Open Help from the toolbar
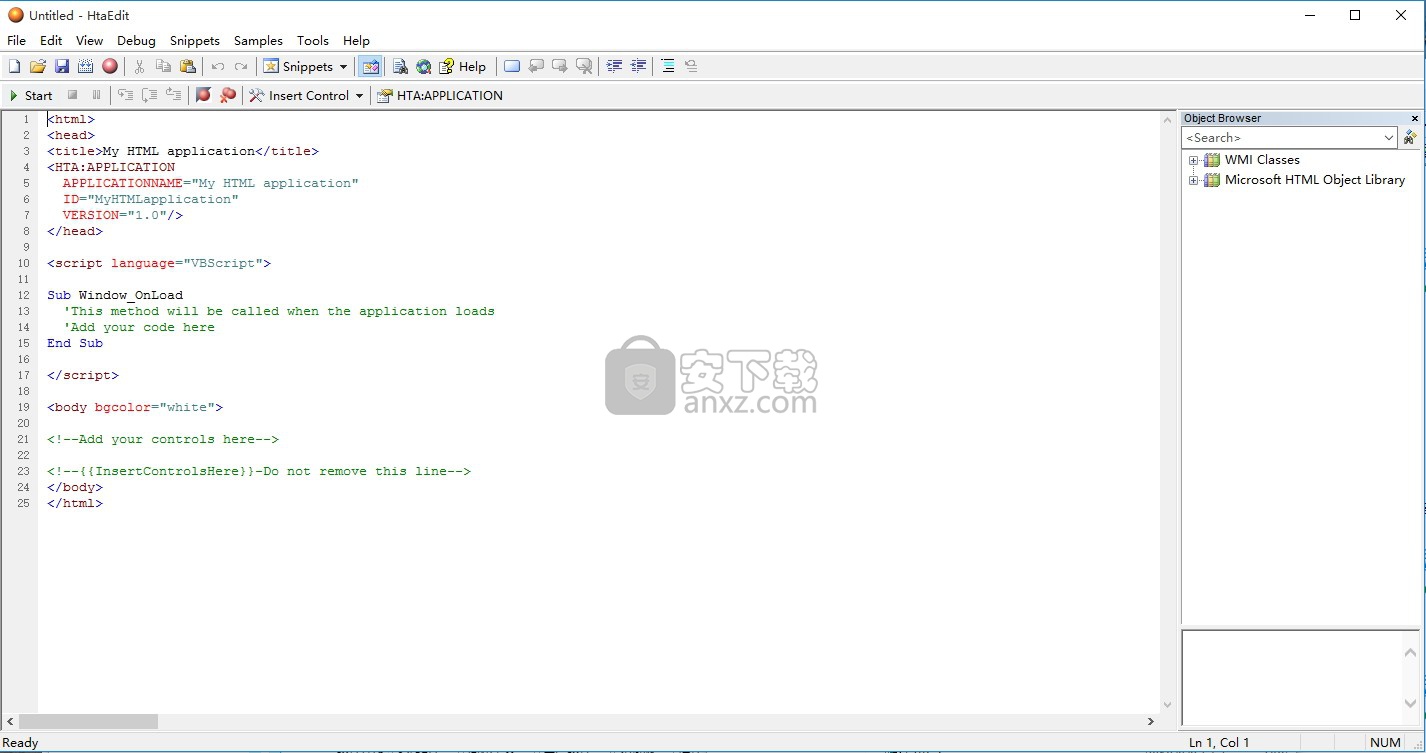 click(x=463, y=67)
